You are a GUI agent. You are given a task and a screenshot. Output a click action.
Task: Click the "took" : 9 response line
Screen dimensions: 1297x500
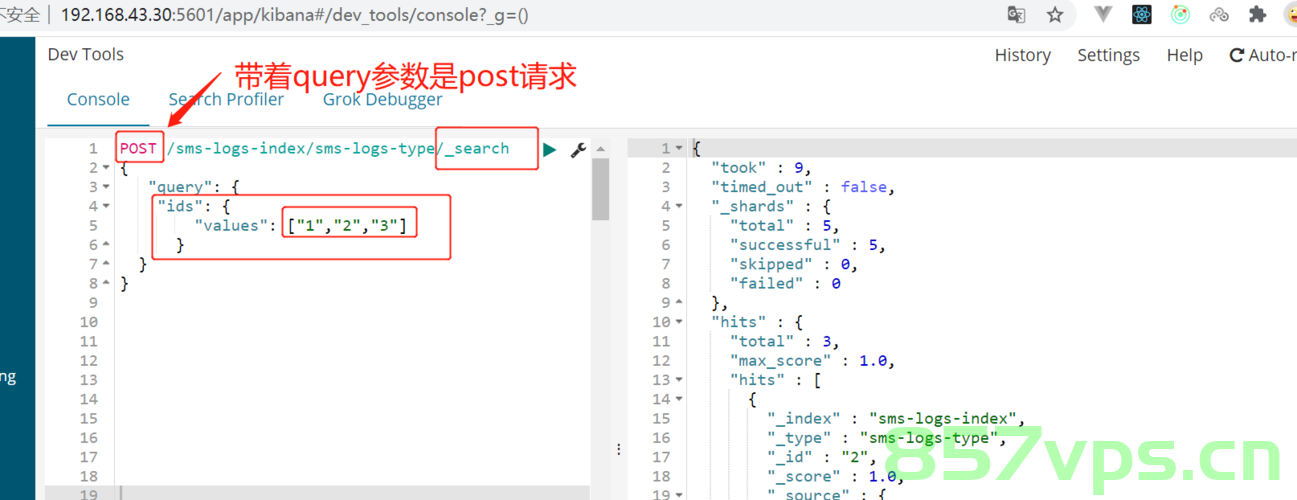click(761, 168)
